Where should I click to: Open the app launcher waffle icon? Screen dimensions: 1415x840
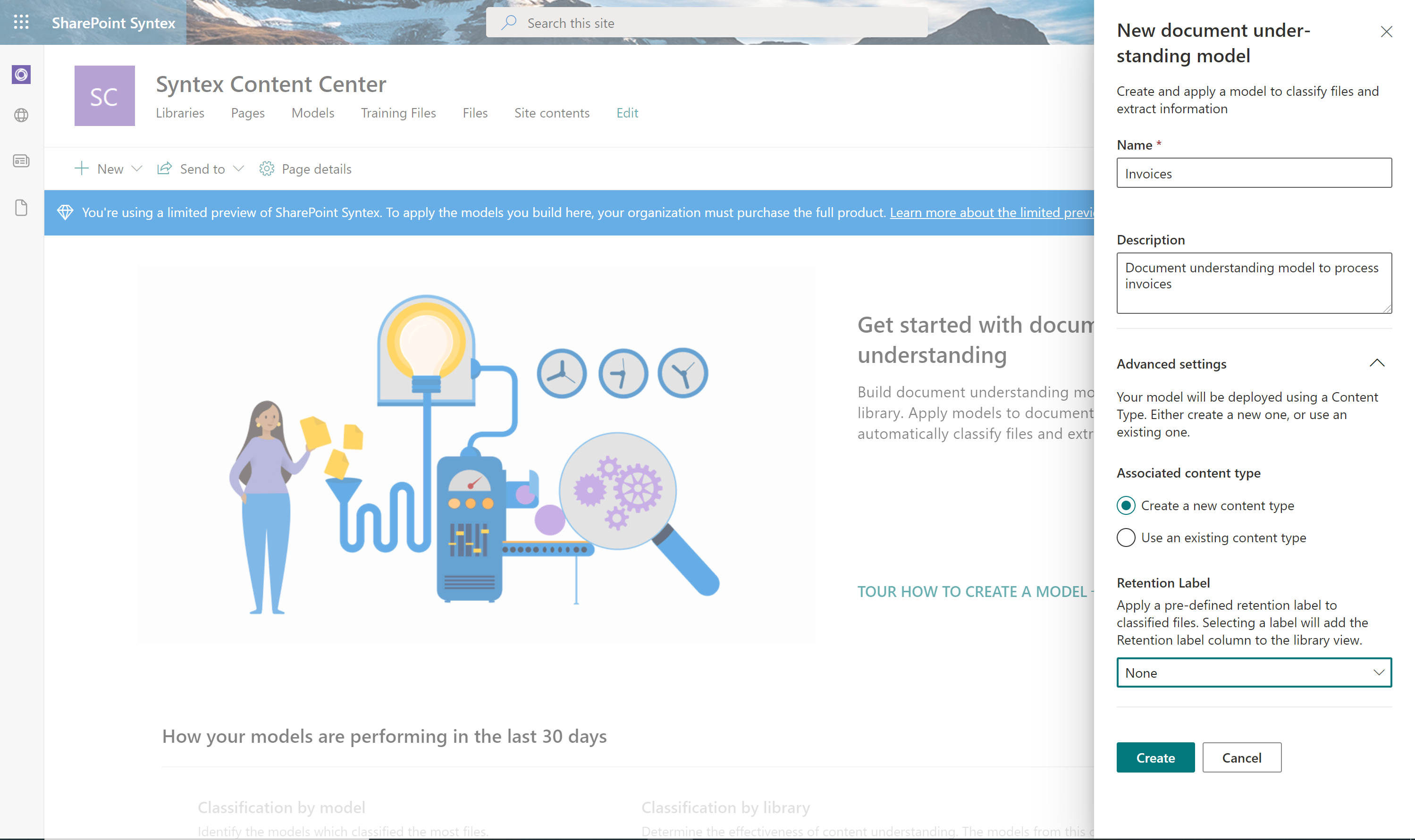point(21,22)
